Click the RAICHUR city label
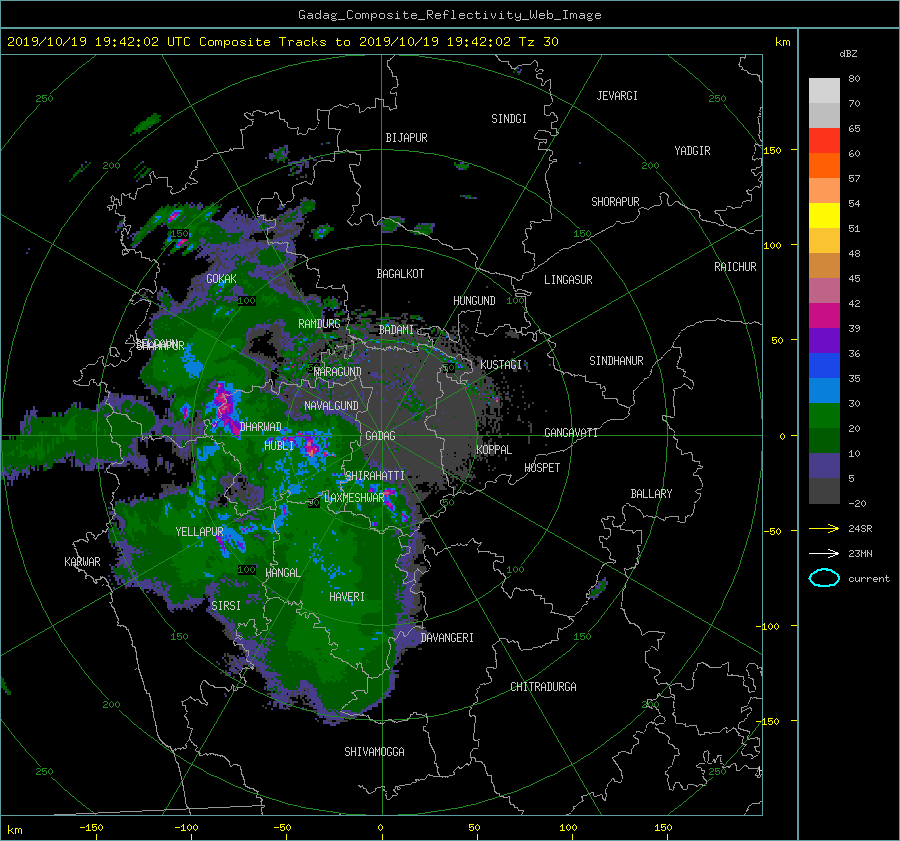The image size is (900, 841). tap(735, 267)
